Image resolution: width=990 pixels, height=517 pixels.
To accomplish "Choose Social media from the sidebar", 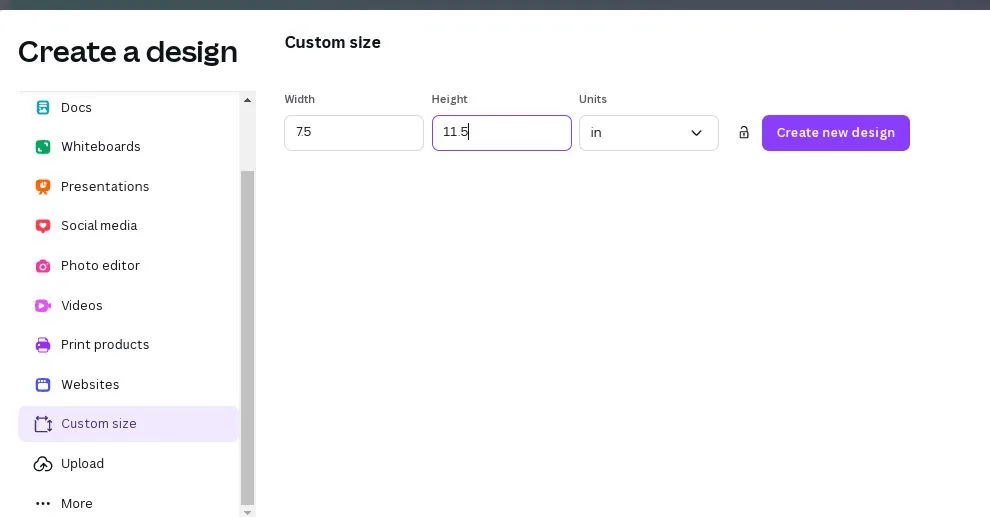I will (x=99, y=226).
